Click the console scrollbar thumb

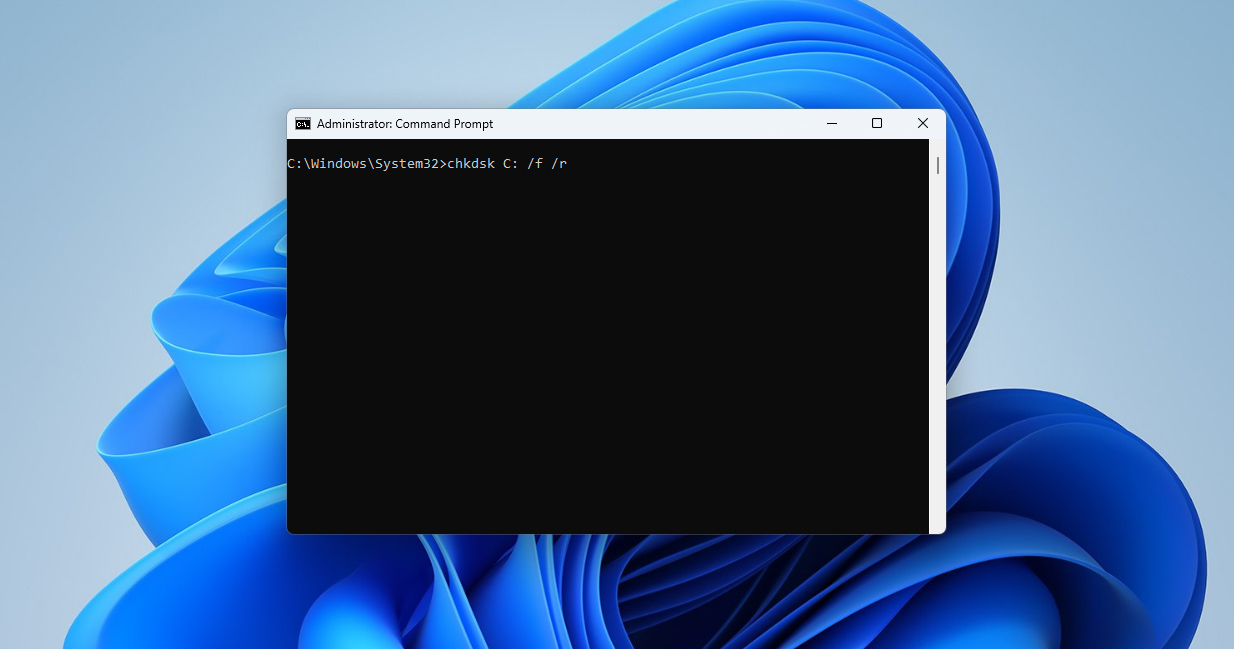pyautogui.click(x=937, y=165)
